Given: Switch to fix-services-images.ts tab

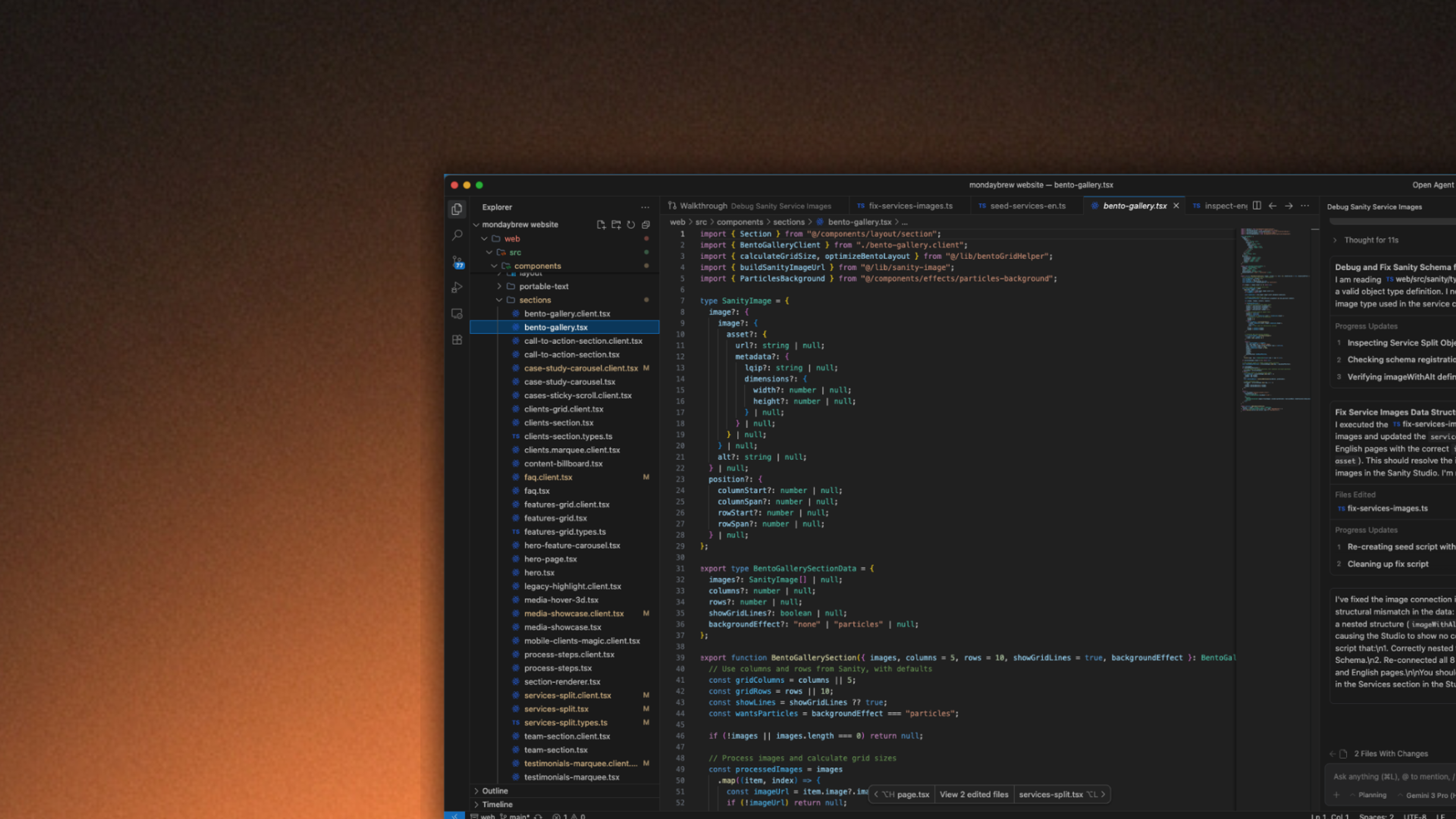Looking at the screenshot, I should (x=910, y=206).
